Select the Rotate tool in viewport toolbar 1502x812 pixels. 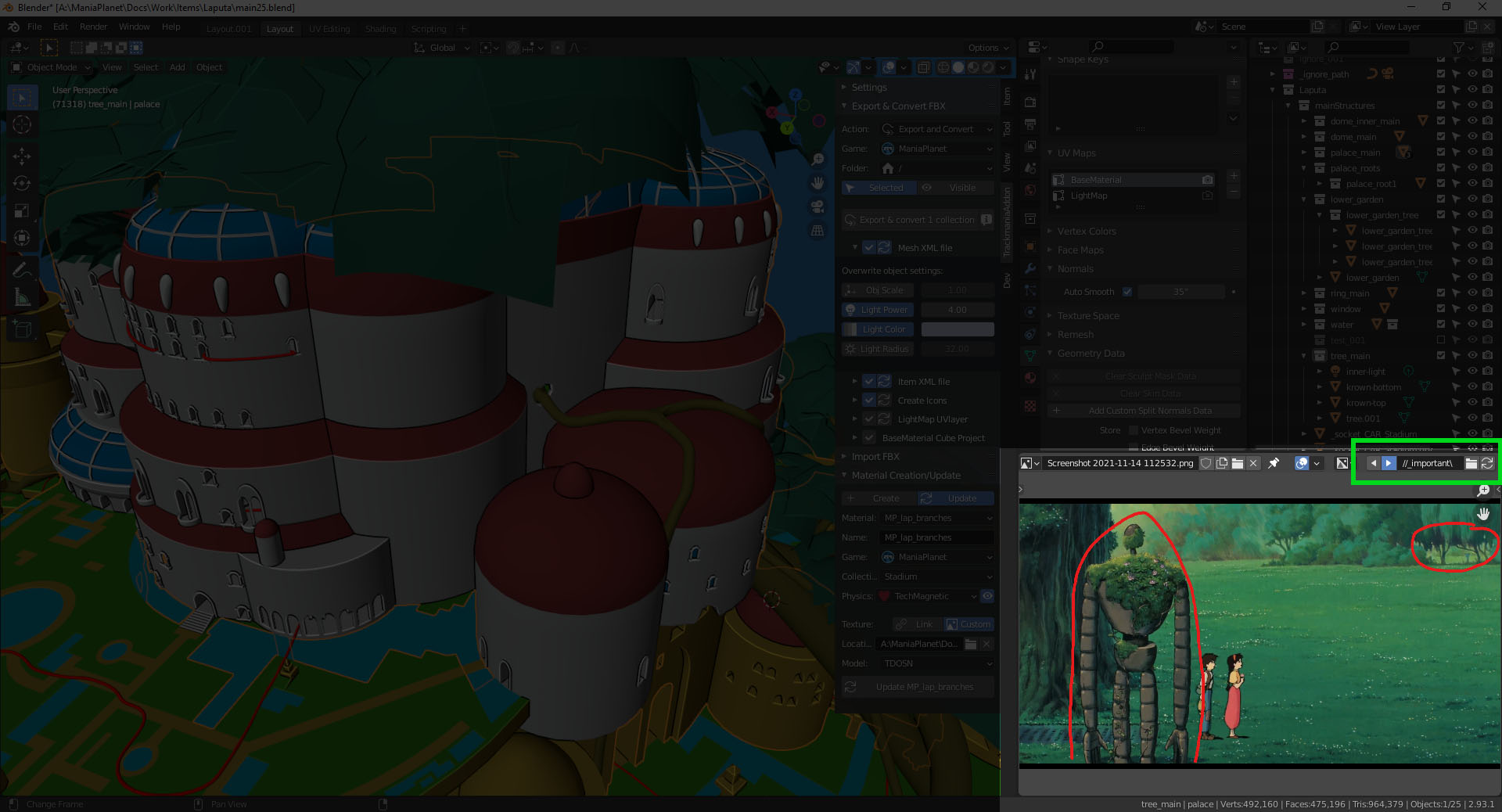(x=22, y=183)
